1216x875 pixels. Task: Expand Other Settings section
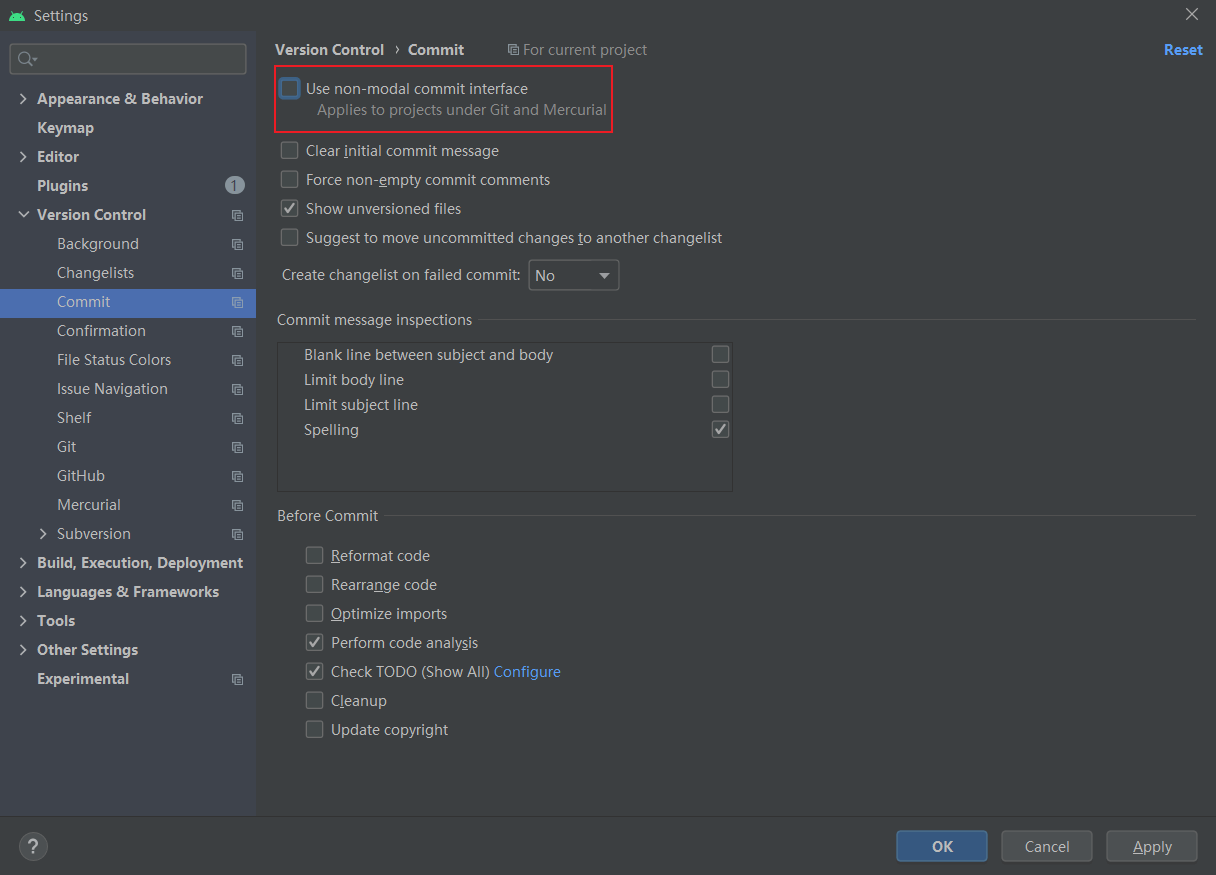pyautogui.click(x=23, y=650)
